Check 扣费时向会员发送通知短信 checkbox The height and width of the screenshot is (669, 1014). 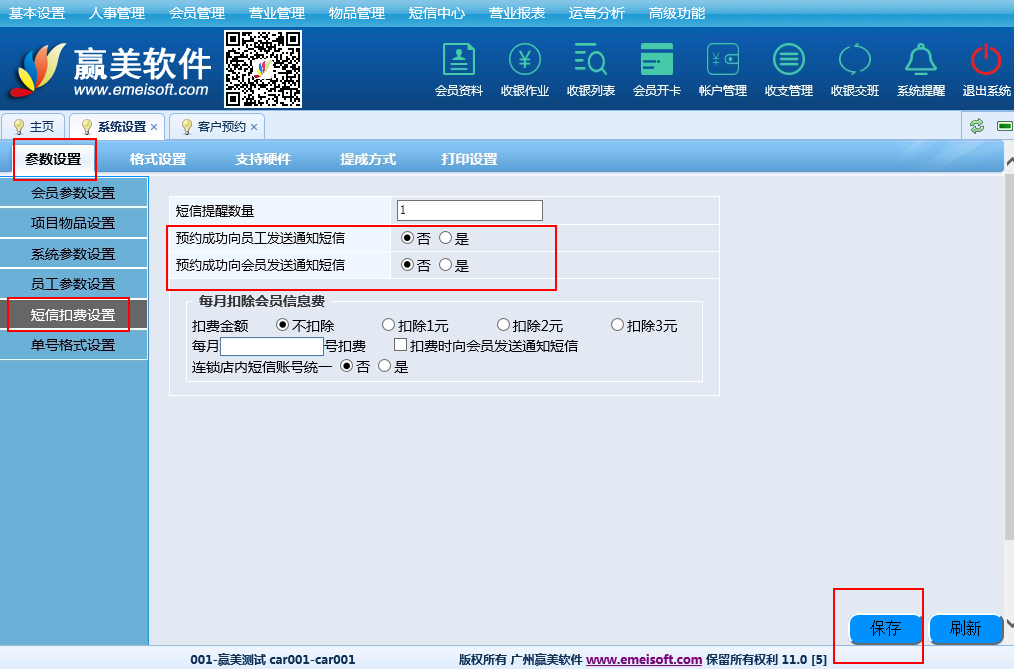pos(400,346)
